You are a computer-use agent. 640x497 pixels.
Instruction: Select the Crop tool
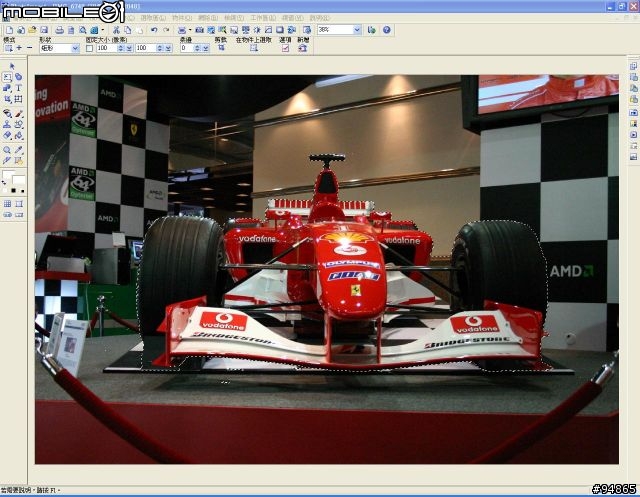[7, 99]
